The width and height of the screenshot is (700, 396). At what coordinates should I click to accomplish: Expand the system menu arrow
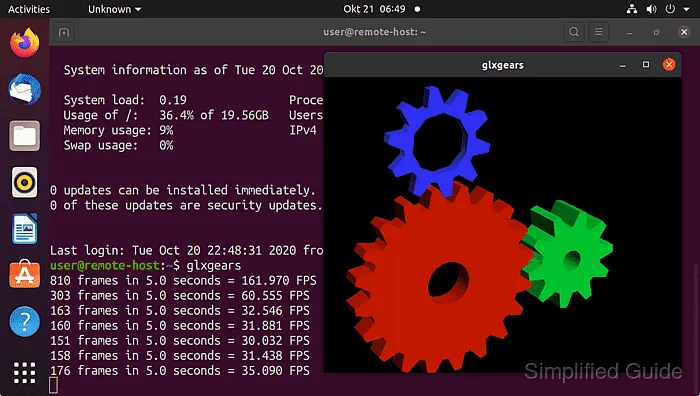686,9
